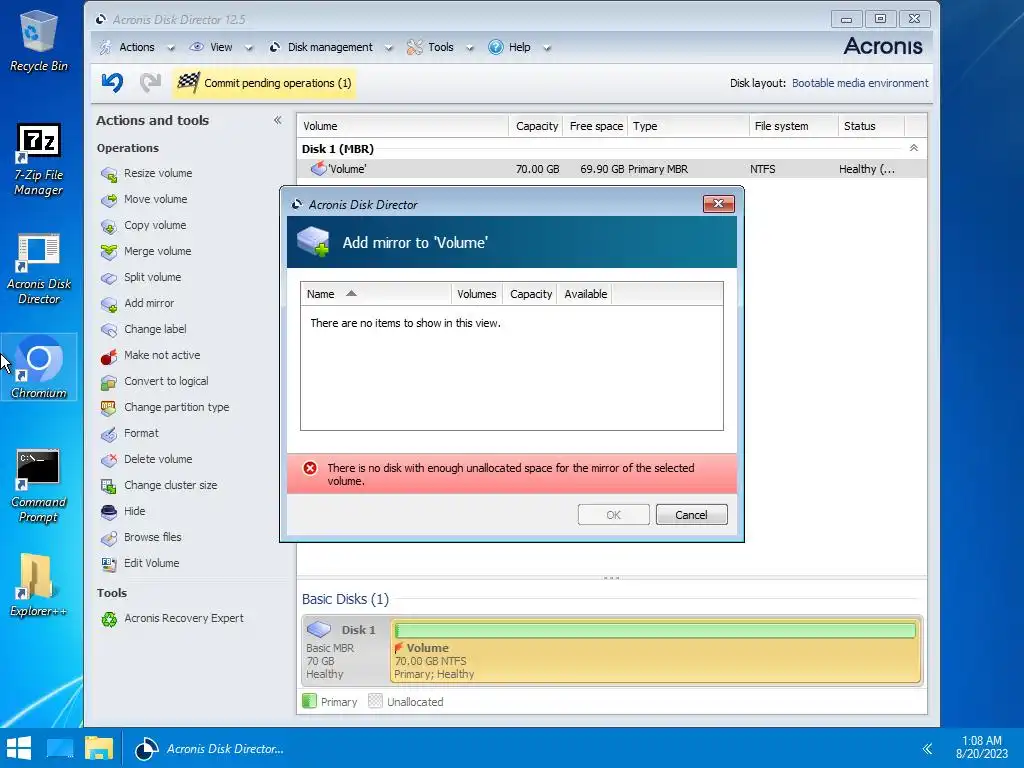Open the taskbar clock showing 1:08 AM
1024x768 pixels.
[x=982, y=747]
